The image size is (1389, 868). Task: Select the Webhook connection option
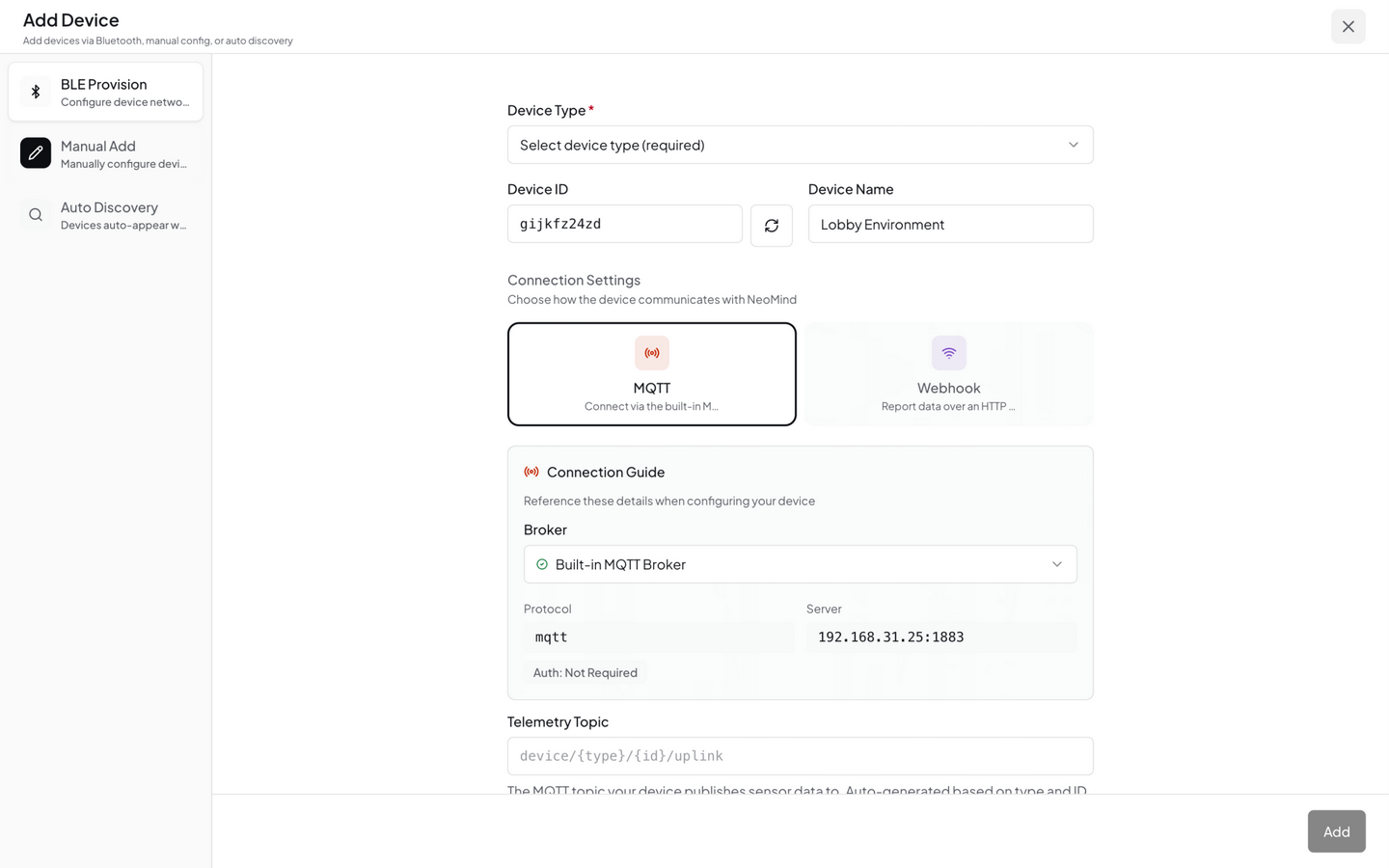(949, 374)
